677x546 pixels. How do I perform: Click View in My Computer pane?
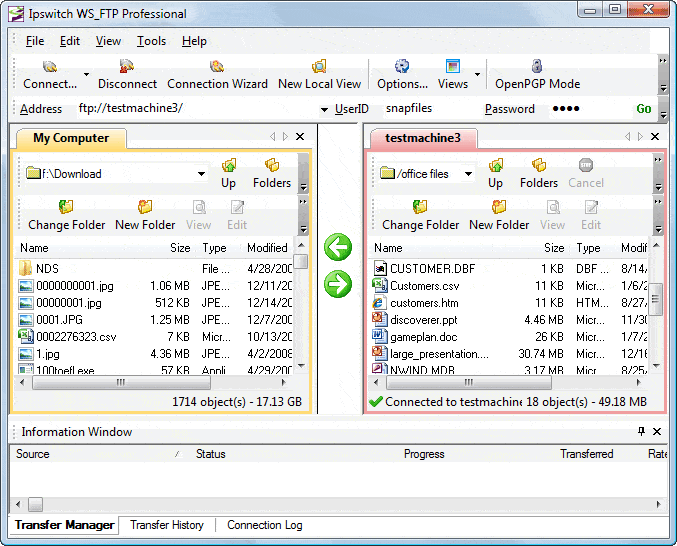coord(199,215)
